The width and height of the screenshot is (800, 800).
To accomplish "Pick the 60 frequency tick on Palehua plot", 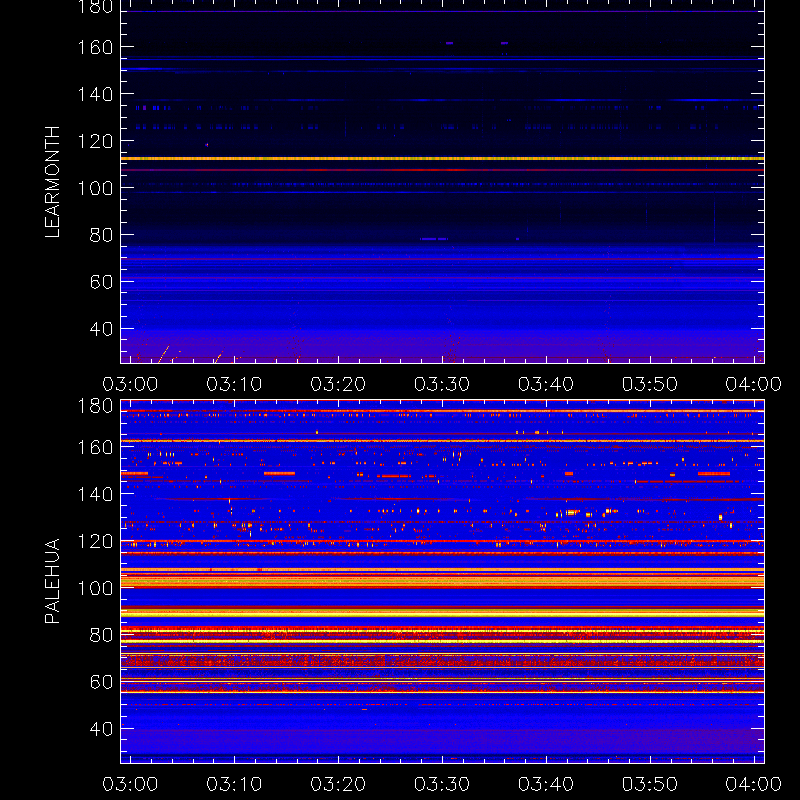I will point(101,682).
